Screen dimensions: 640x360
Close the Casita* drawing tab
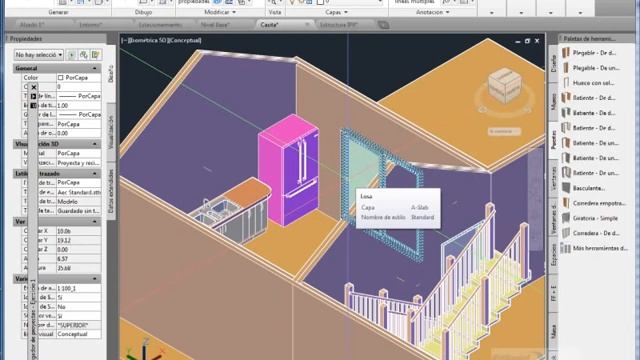pos(307,25)
